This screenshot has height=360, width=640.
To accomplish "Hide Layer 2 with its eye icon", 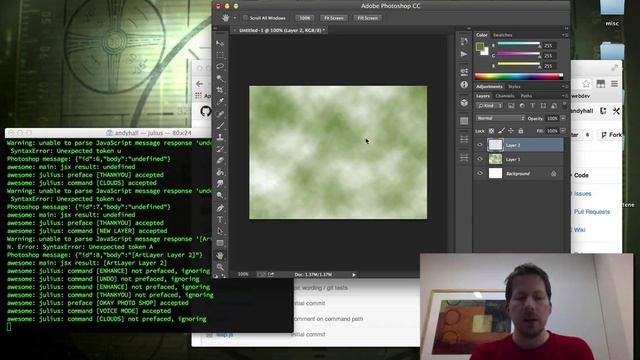I will 480,145.
